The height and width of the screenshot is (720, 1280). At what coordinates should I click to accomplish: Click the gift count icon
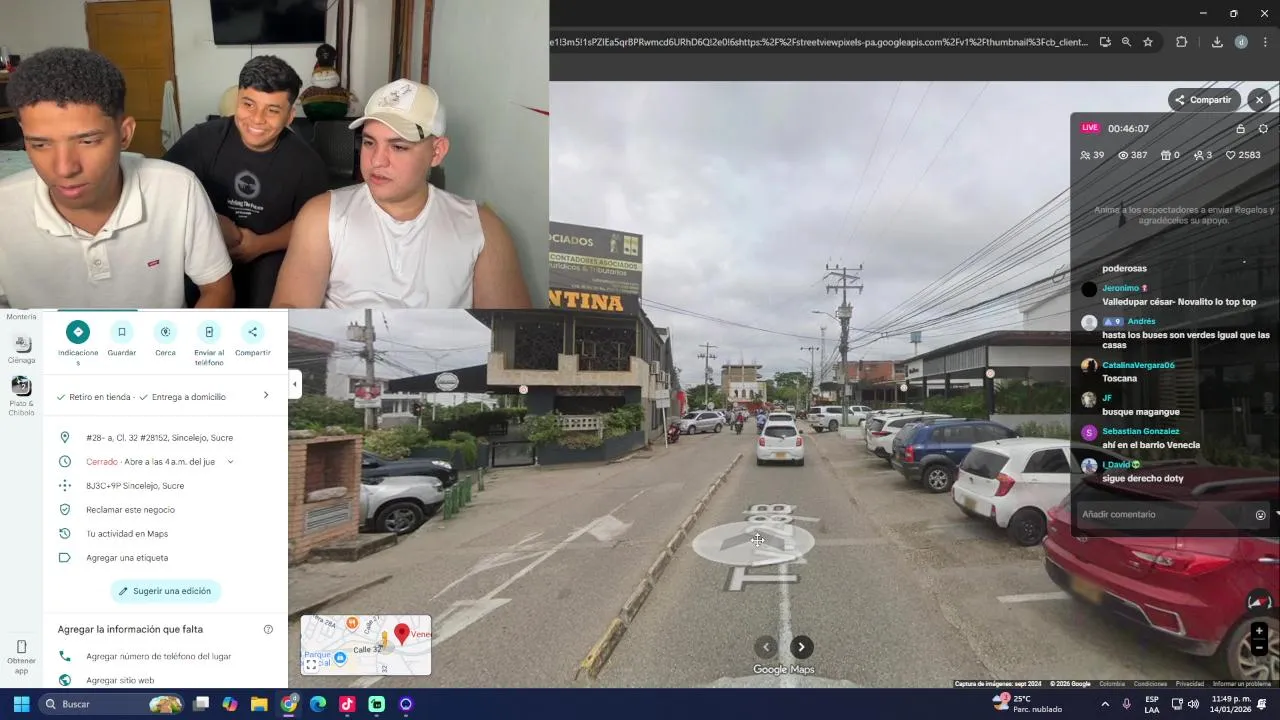(1165, 155)
